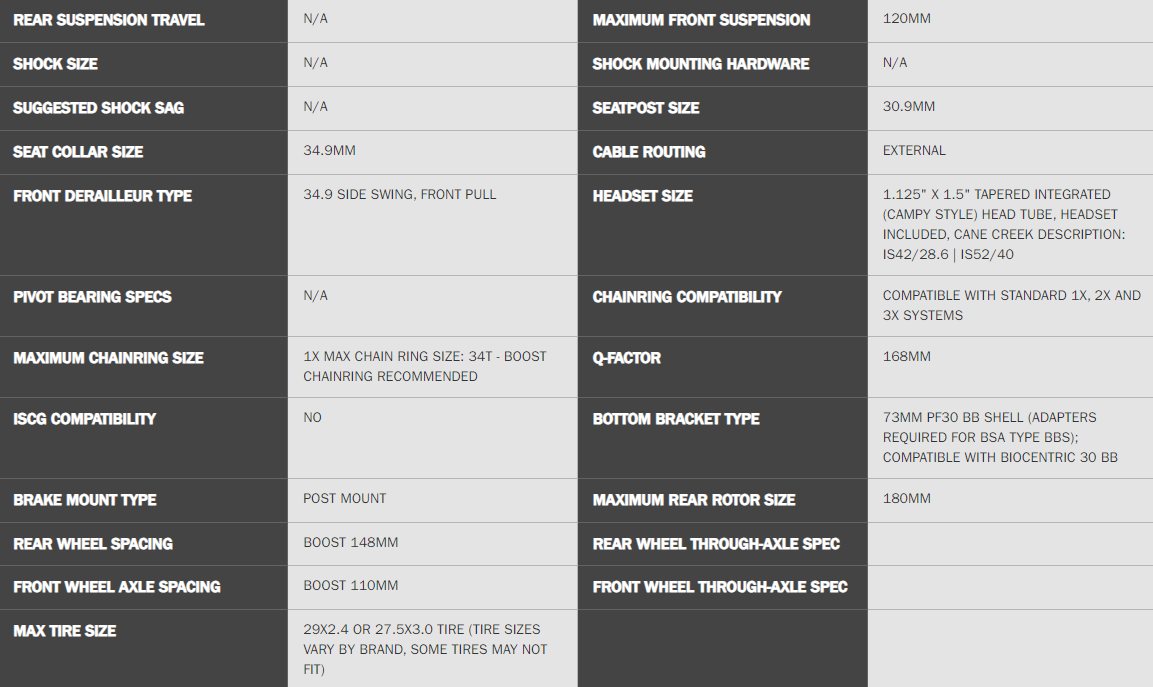Image resolution: width=1153 pixels, height=687 pixels.
Task: Select the Max Tire Size label
Action: 65,631
